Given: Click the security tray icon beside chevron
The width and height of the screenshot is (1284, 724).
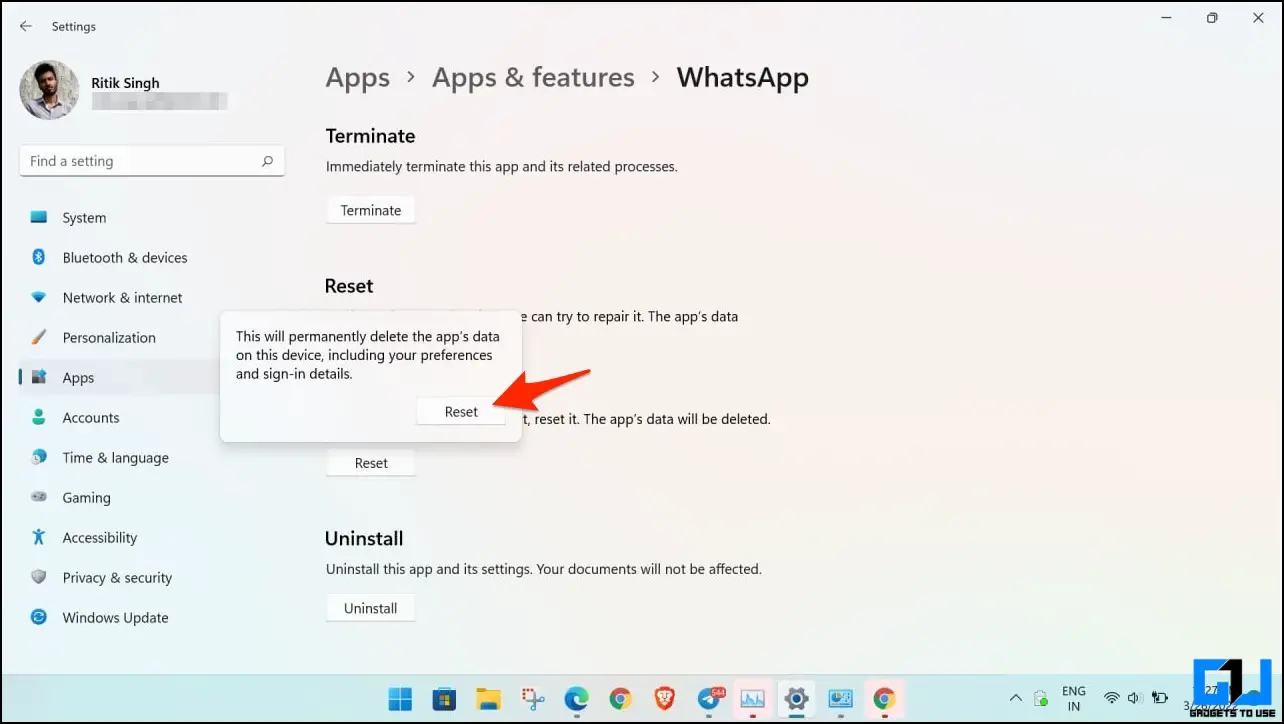Looking at the screenshot, I should [x=1040, y=698].
